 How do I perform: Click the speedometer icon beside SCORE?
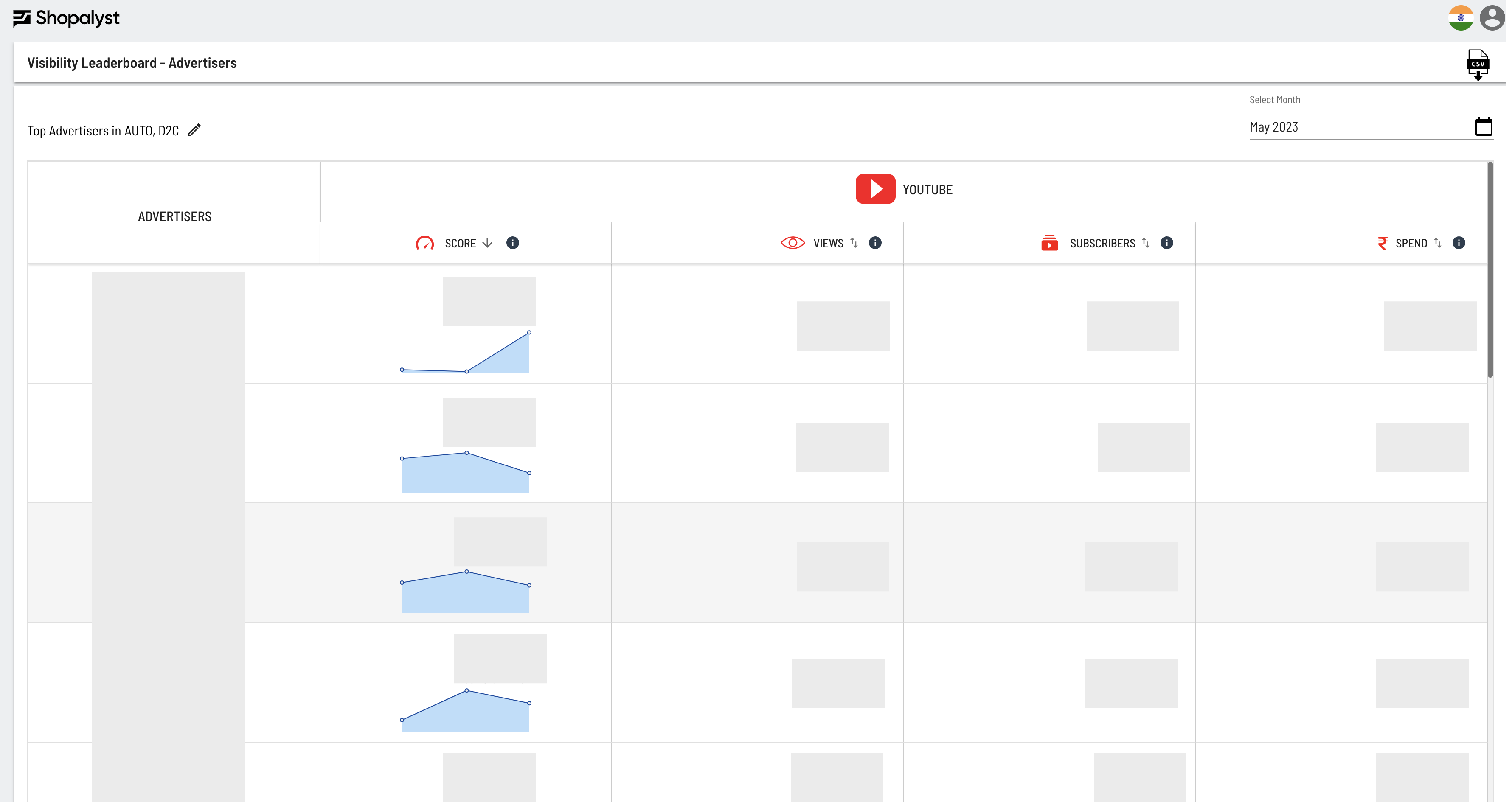[425, 243]
